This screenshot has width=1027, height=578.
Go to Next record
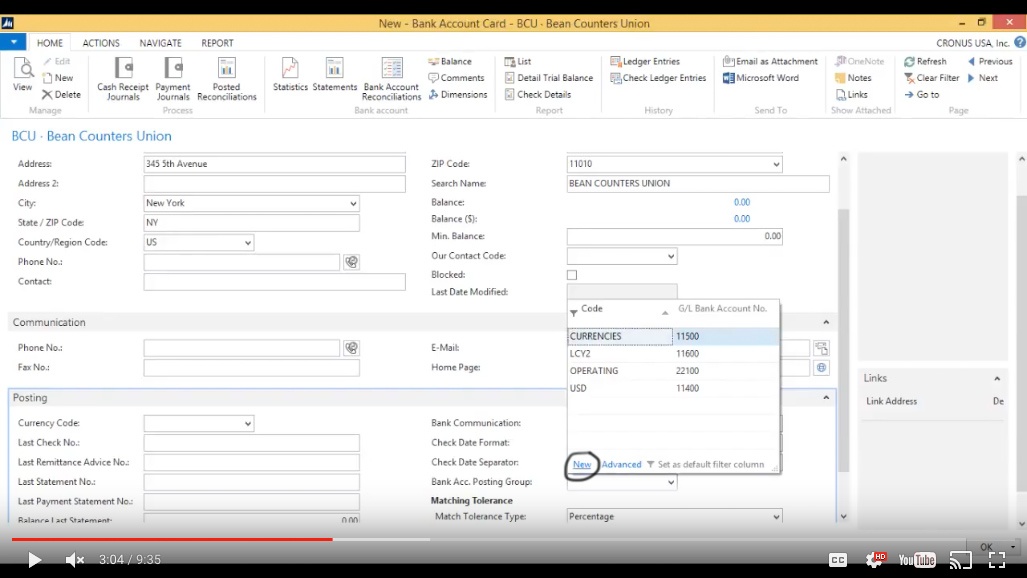[x=982, y=77]
